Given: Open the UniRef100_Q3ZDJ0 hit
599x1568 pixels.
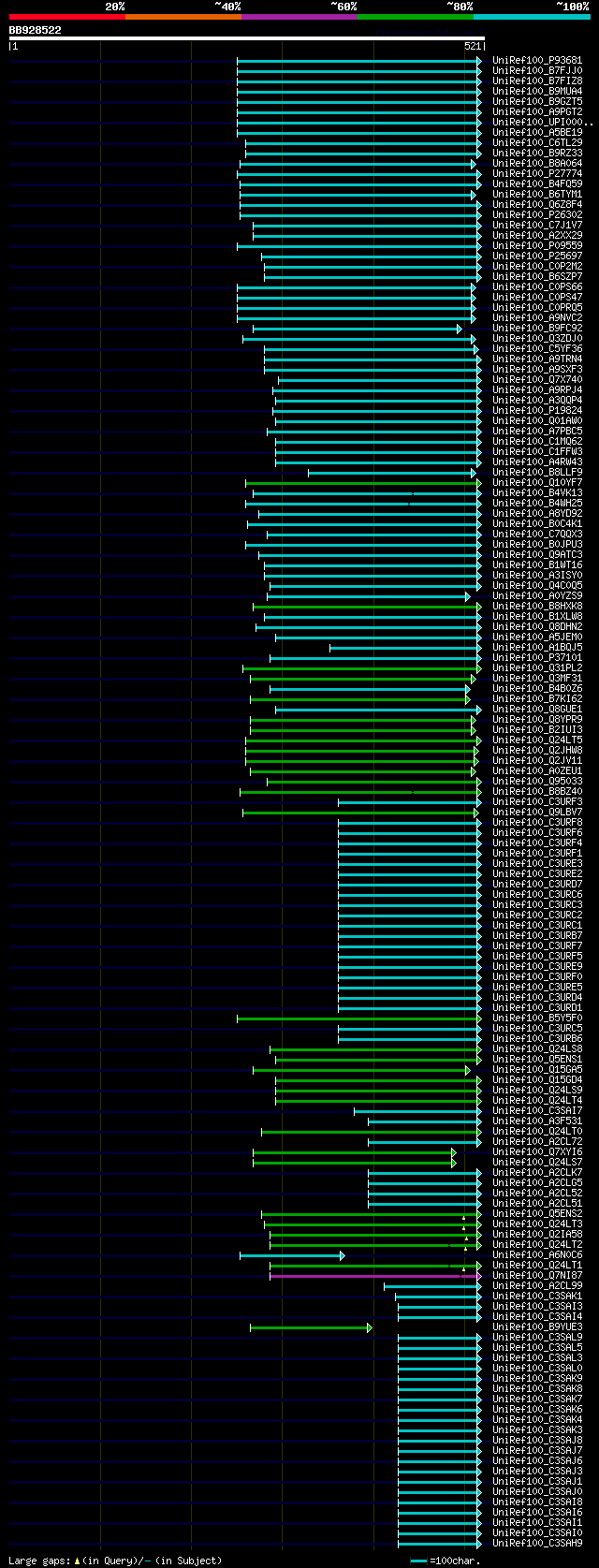Looking at the screenshot, I should pos(537,339).
